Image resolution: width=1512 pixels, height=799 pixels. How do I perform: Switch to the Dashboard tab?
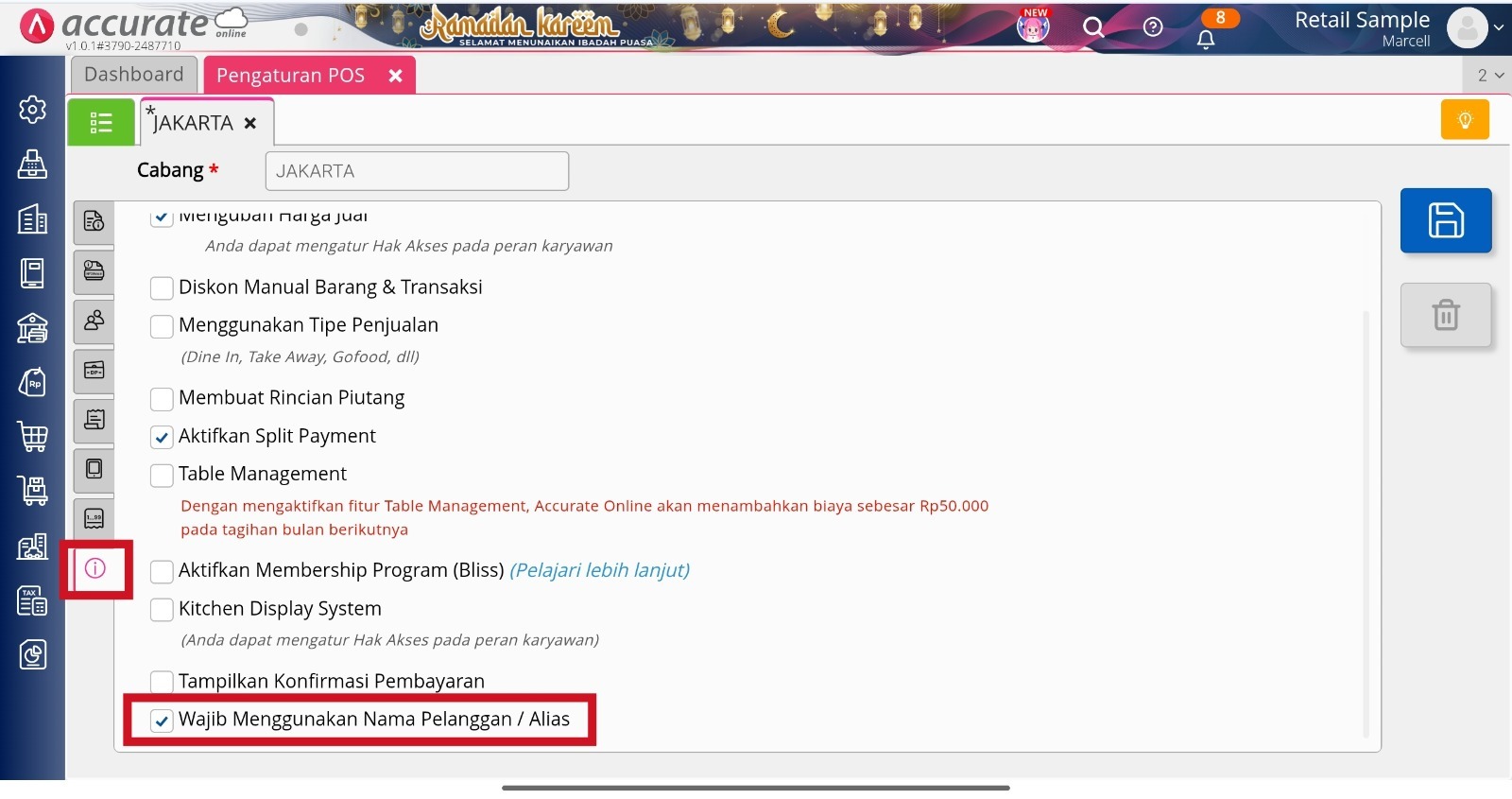(134, 75)
